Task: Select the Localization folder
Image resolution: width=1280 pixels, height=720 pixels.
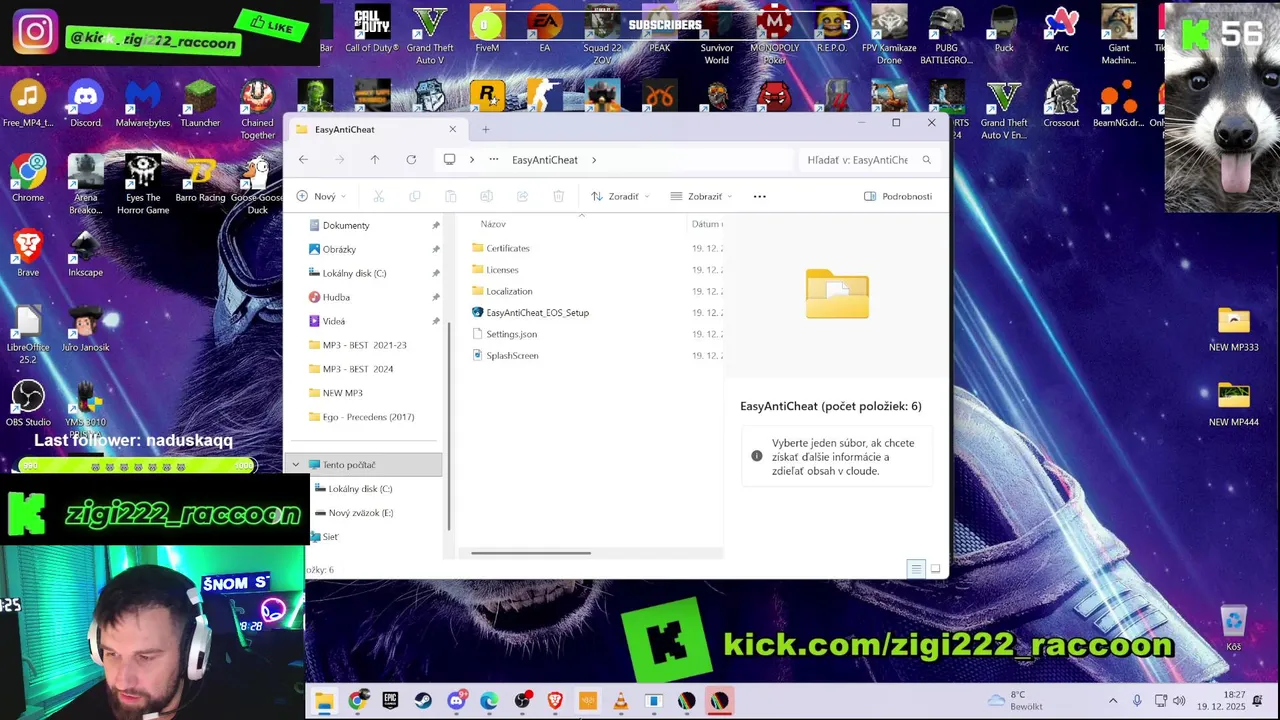Action: (x=509, y=291)
